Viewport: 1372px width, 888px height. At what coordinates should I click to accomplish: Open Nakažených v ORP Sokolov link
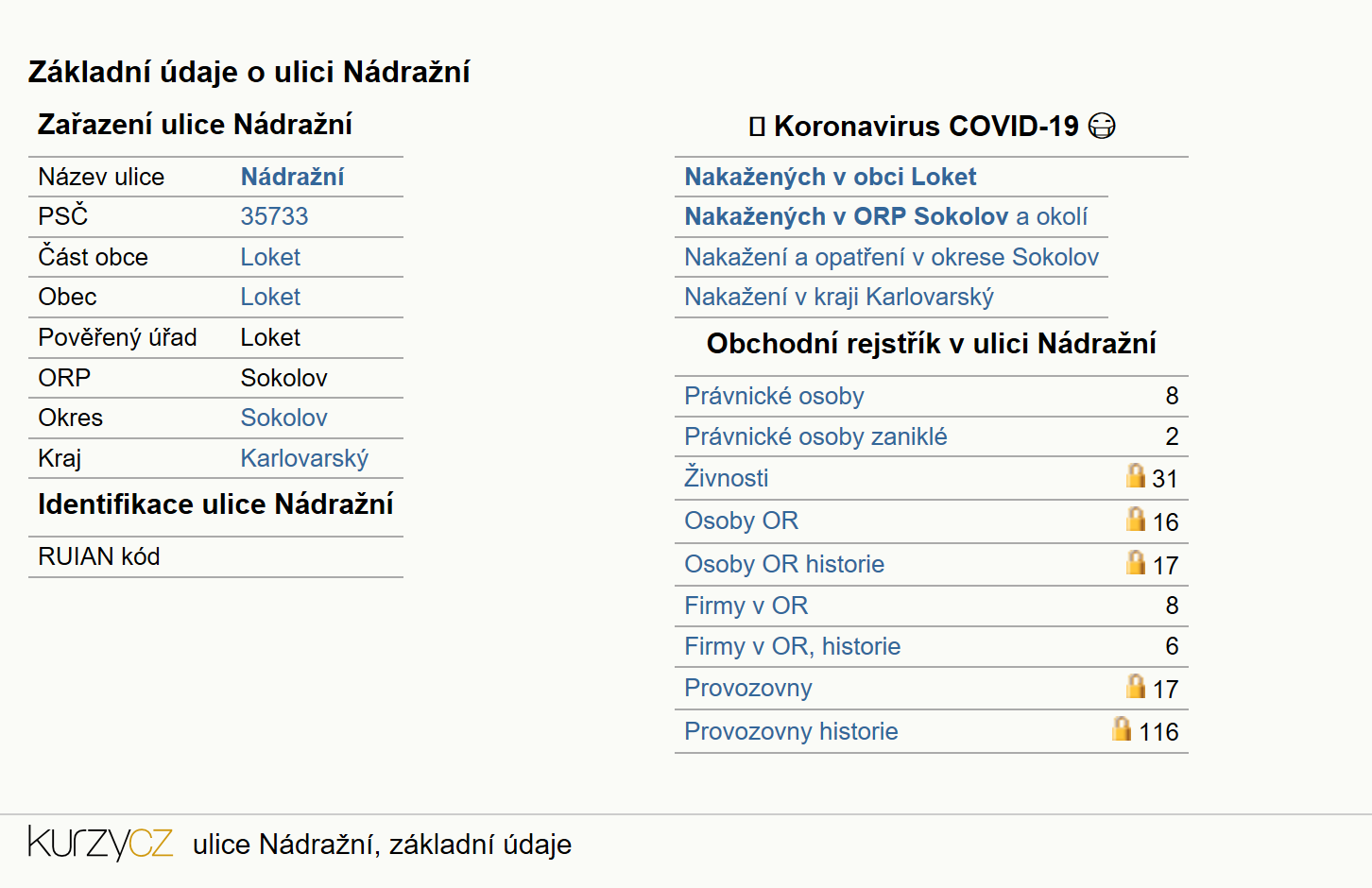pyautogui.click(x=847, y=216)
